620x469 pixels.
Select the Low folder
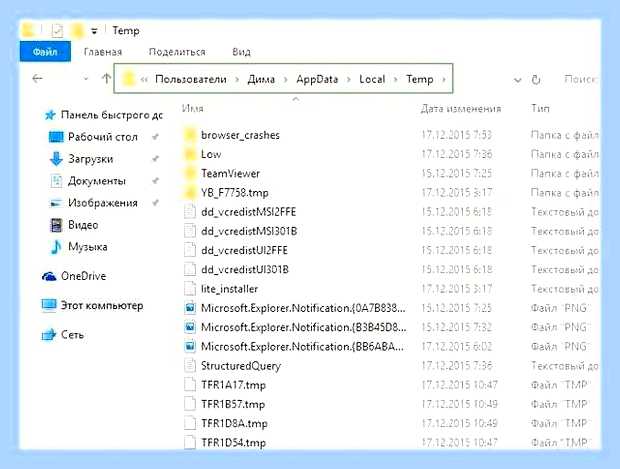[211, 154]
